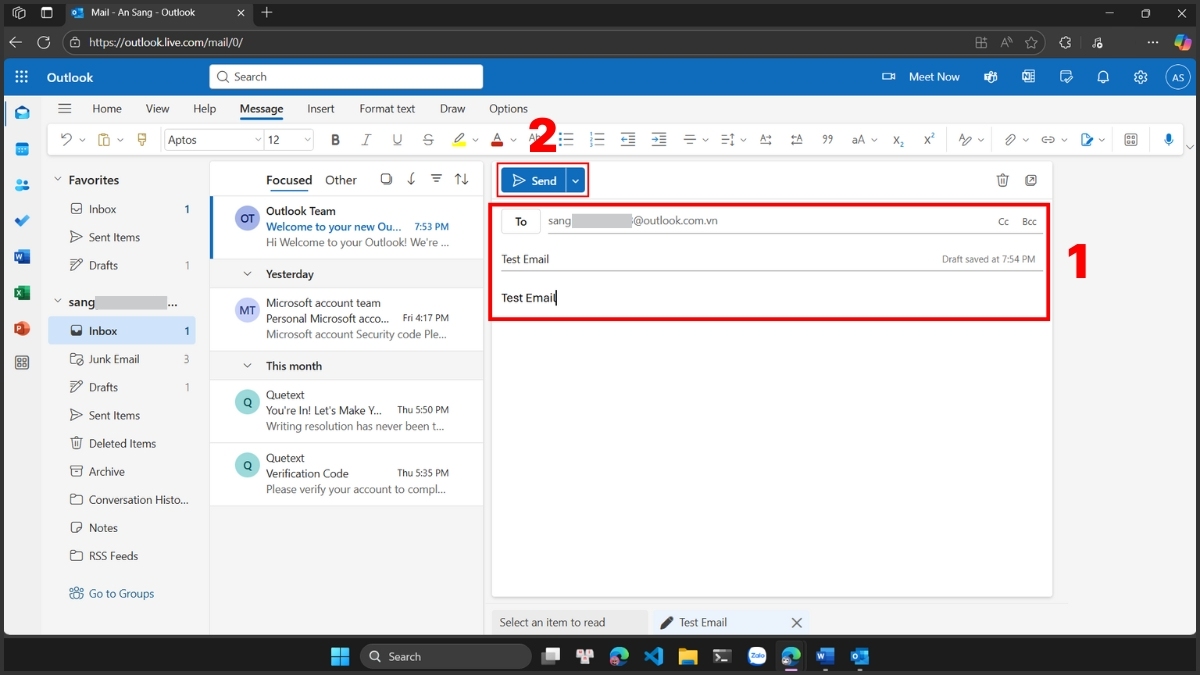Click the Send button
Screen dimensions: 1200x675
[x=534, y=181]
